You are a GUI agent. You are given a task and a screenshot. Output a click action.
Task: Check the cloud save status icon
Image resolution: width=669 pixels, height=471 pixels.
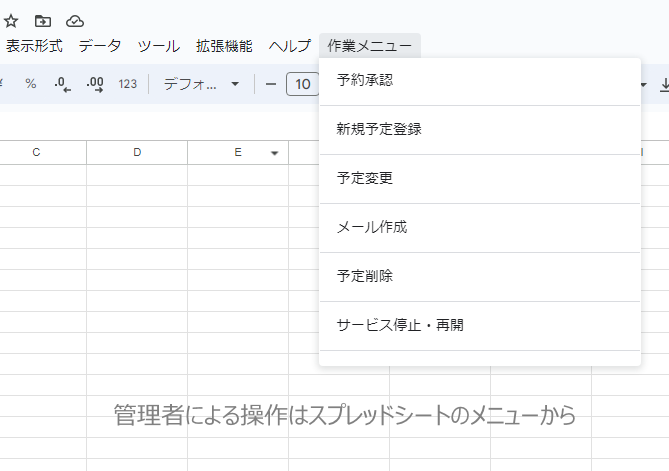pos(75,21)
